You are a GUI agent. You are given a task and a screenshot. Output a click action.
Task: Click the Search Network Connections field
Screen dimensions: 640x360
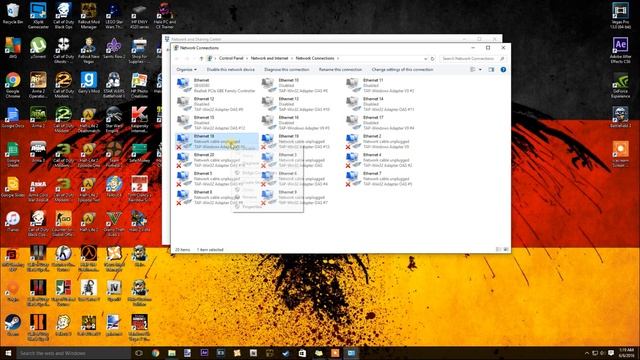click(473, 59)
